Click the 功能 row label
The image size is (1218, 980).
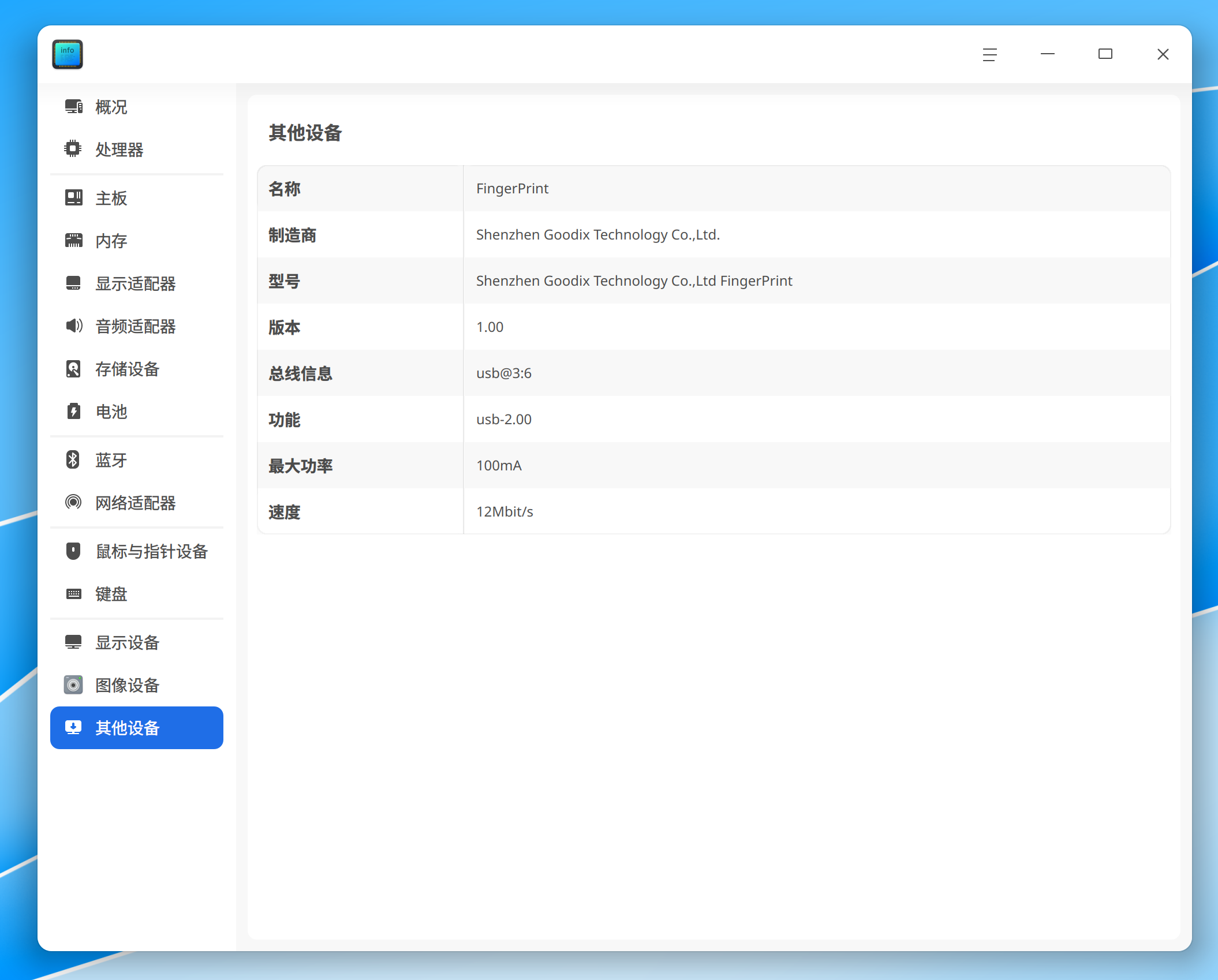coord(285,420)
